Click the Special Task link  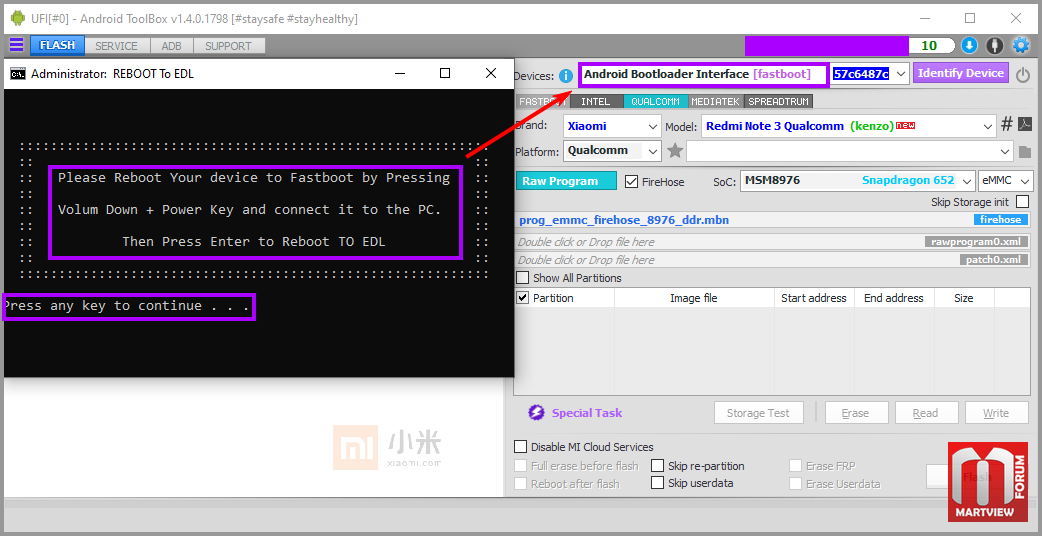[587, 412]
